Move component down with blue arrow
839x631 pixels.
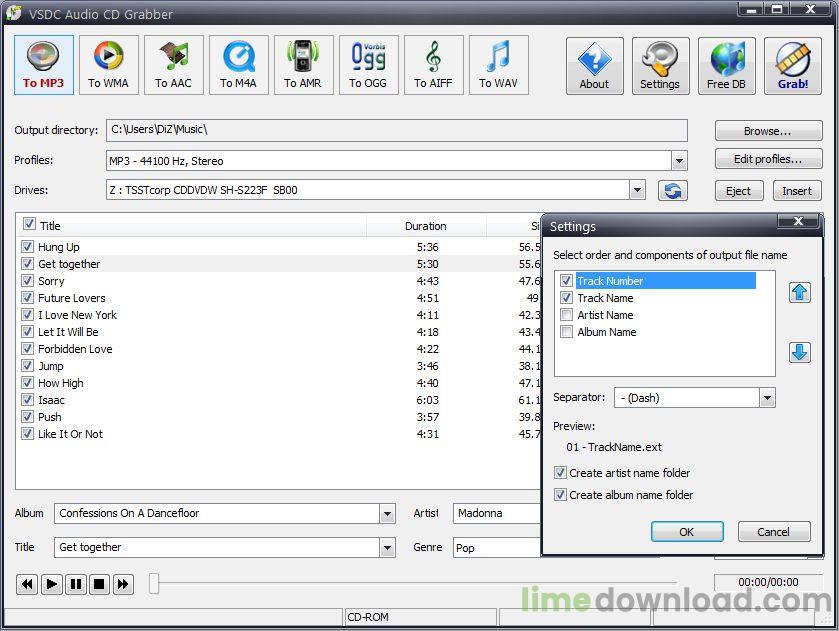pos(799,352)
